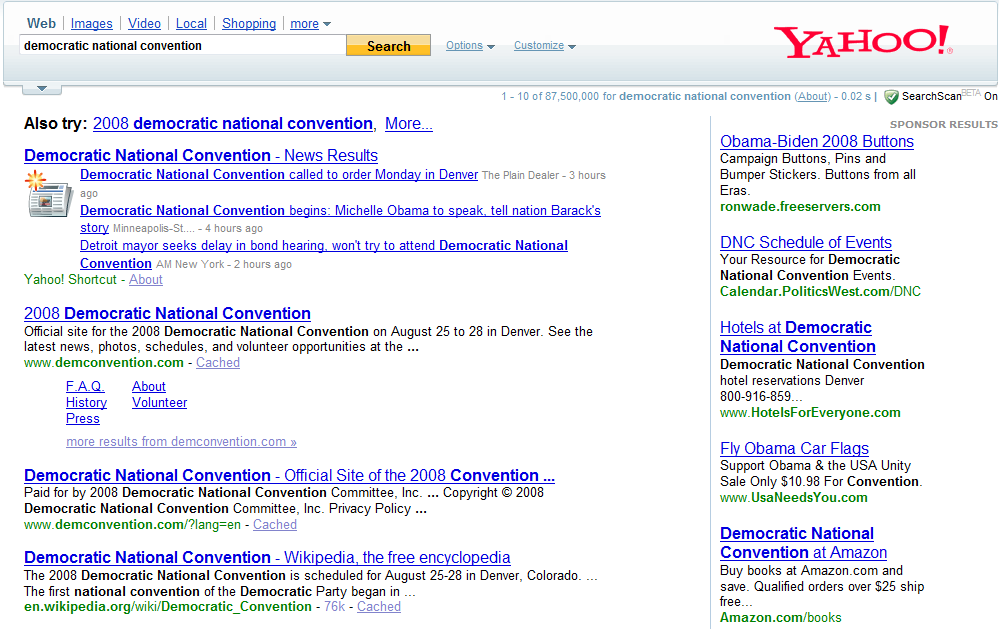The image size is (999, 629).
Task: Open the Cached version of demconvention.com
Action: tap(217, 362)
